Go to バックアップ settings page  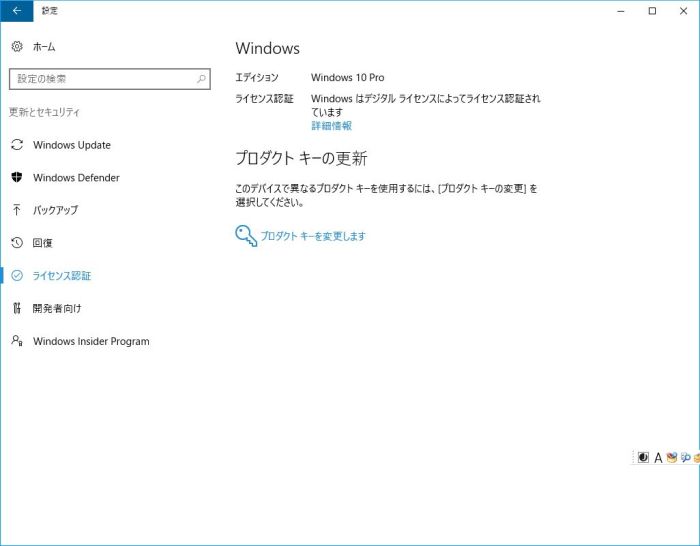[55, 210]
